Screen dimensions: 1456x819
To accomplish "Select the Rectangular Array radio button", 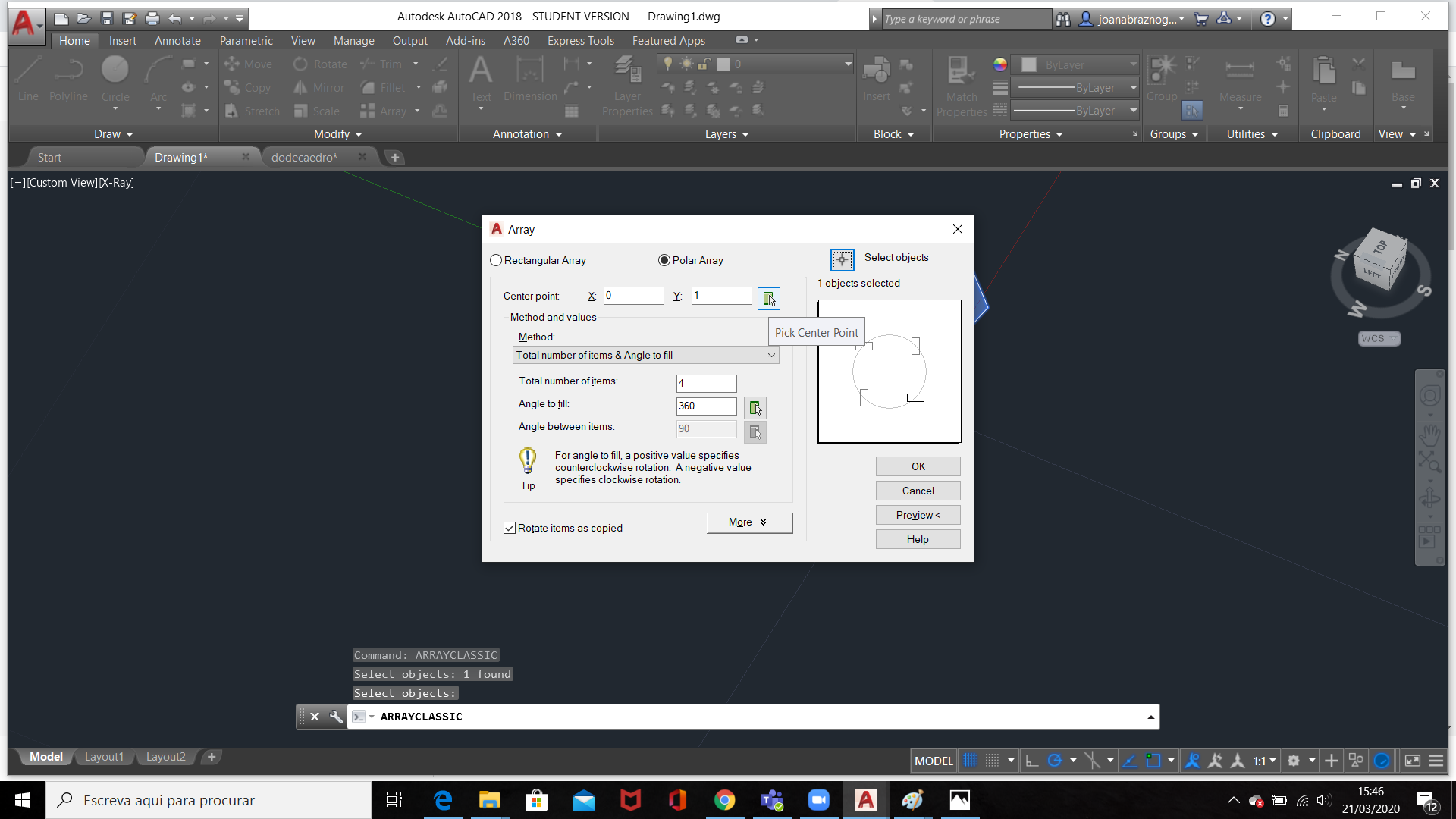I will 496,260.
